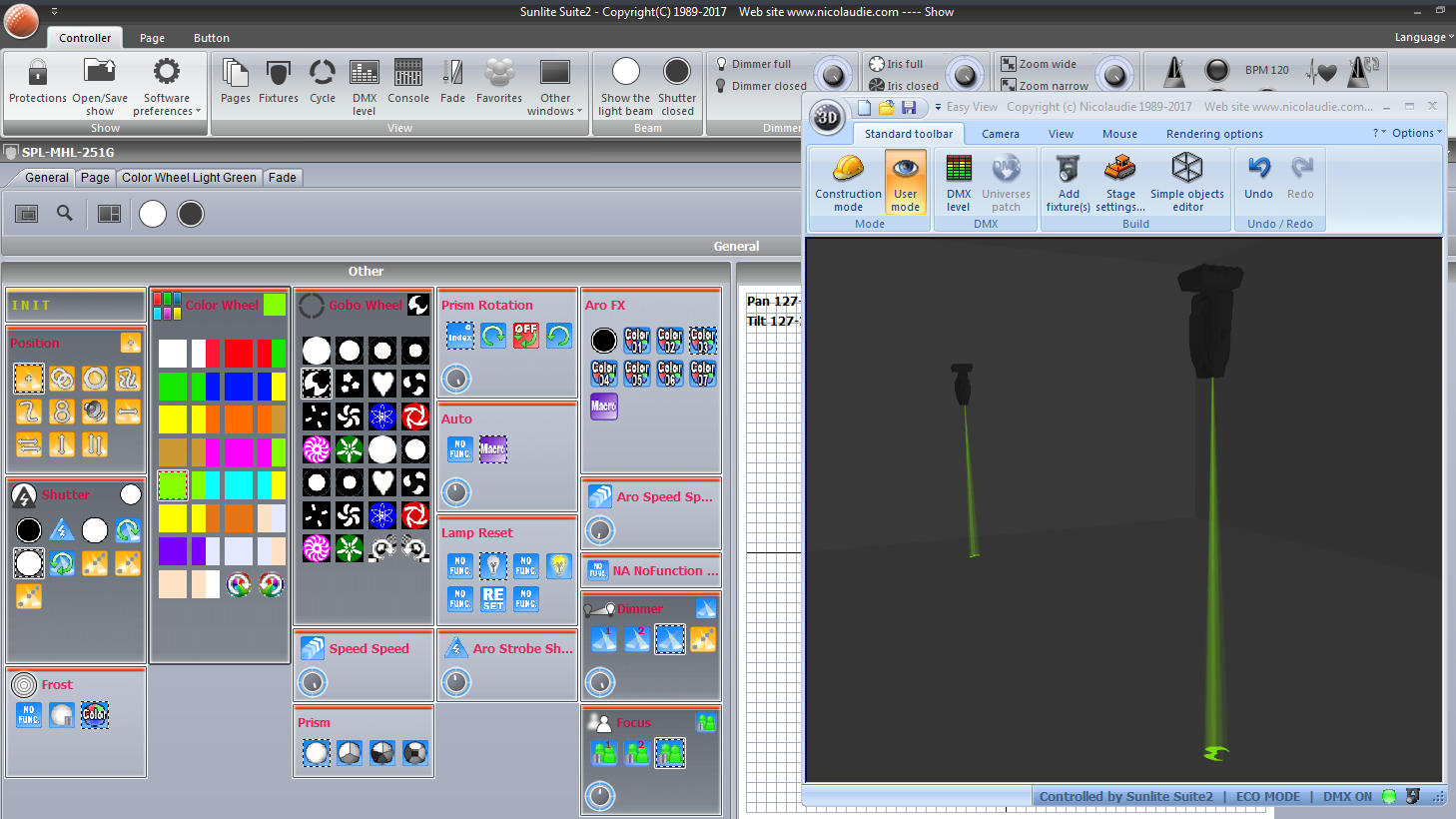Click the NA NoFunction button
Screen dimensions: 1456x819
(x=651, y=570)
